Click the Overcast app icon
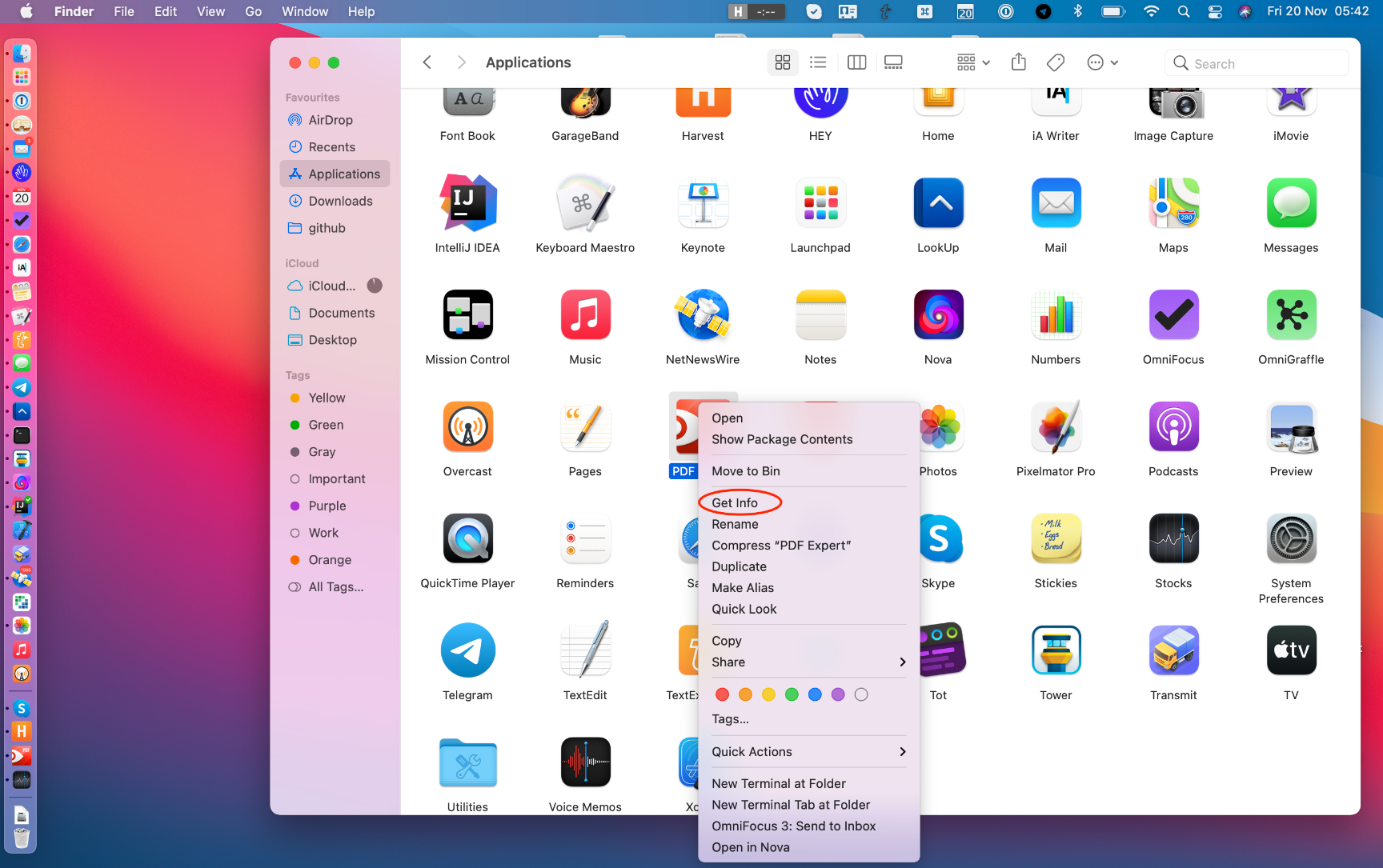 [x=467, y=427]
